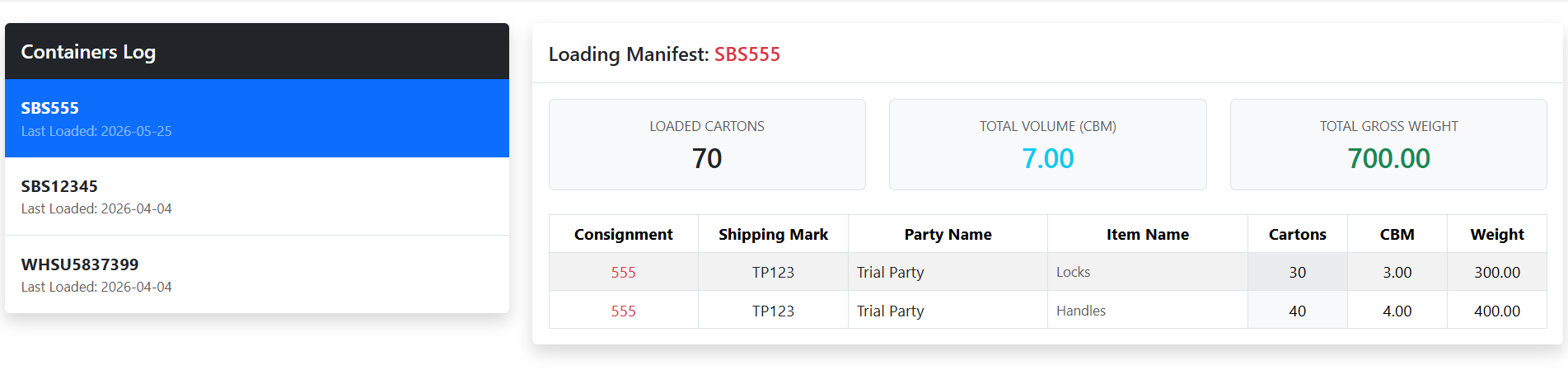
Task: Click the Shipping Mark column header
Action: (773, 234)
